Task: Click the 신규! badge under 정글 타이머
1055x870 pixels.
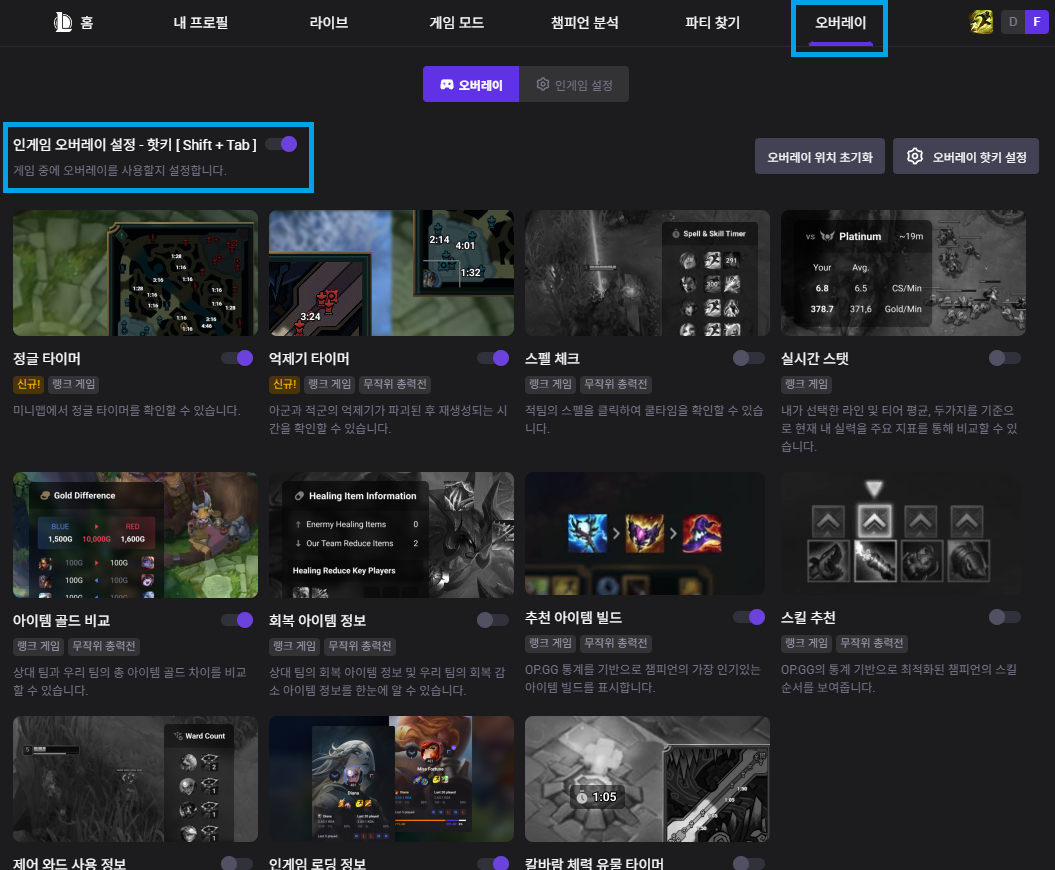Action: point(28,384)
